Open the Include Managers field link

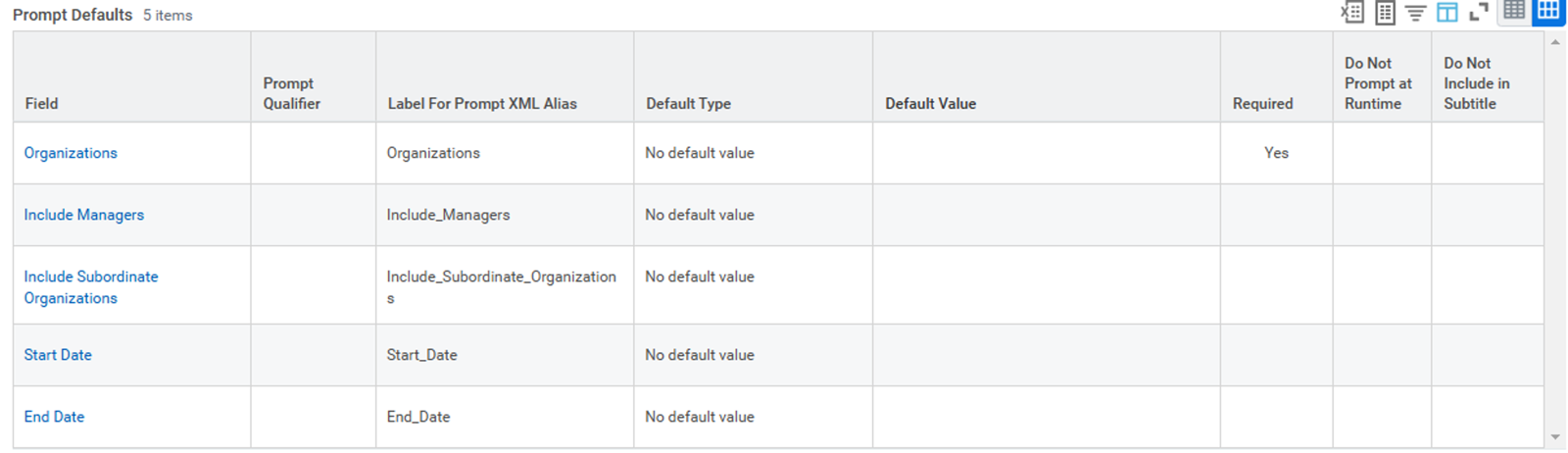pos(83,215)
